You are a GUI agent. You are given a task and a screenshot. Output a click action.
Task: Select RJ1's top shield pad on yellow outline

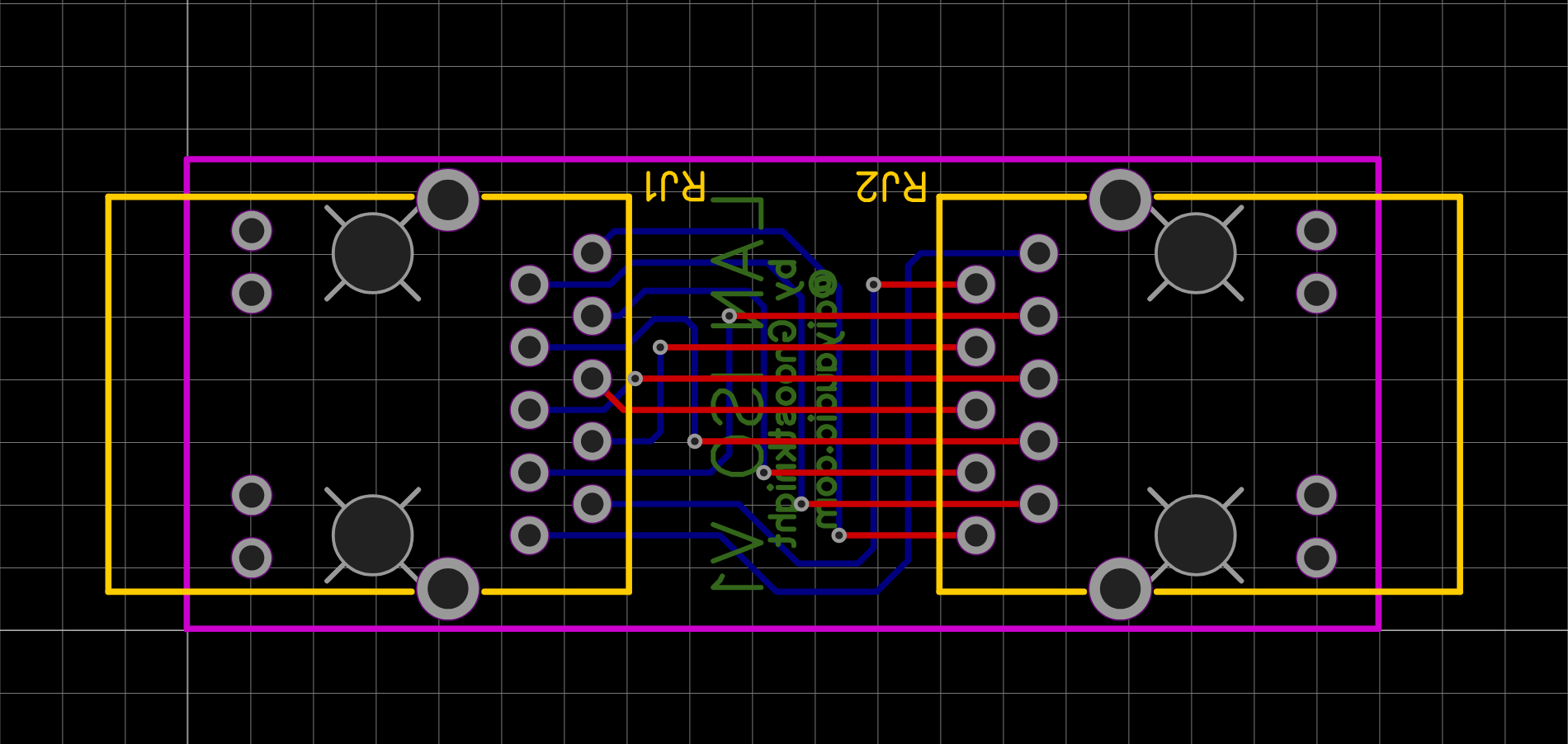tap(448, 200)
